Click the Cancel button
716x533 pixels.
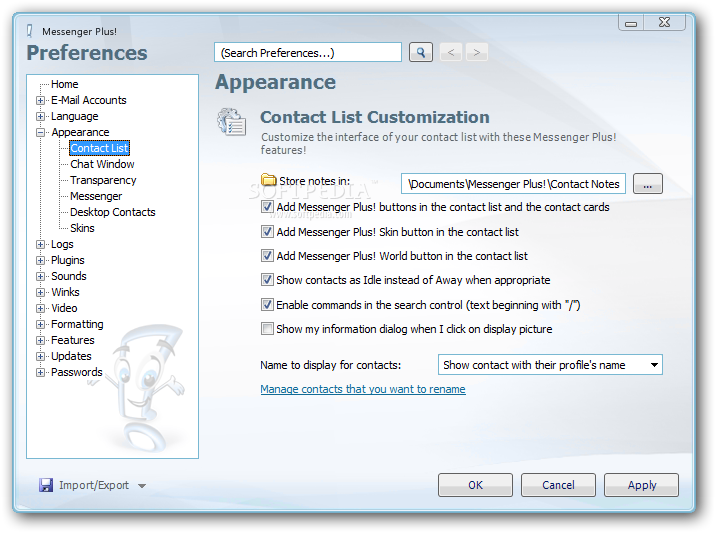pos(558,485)
